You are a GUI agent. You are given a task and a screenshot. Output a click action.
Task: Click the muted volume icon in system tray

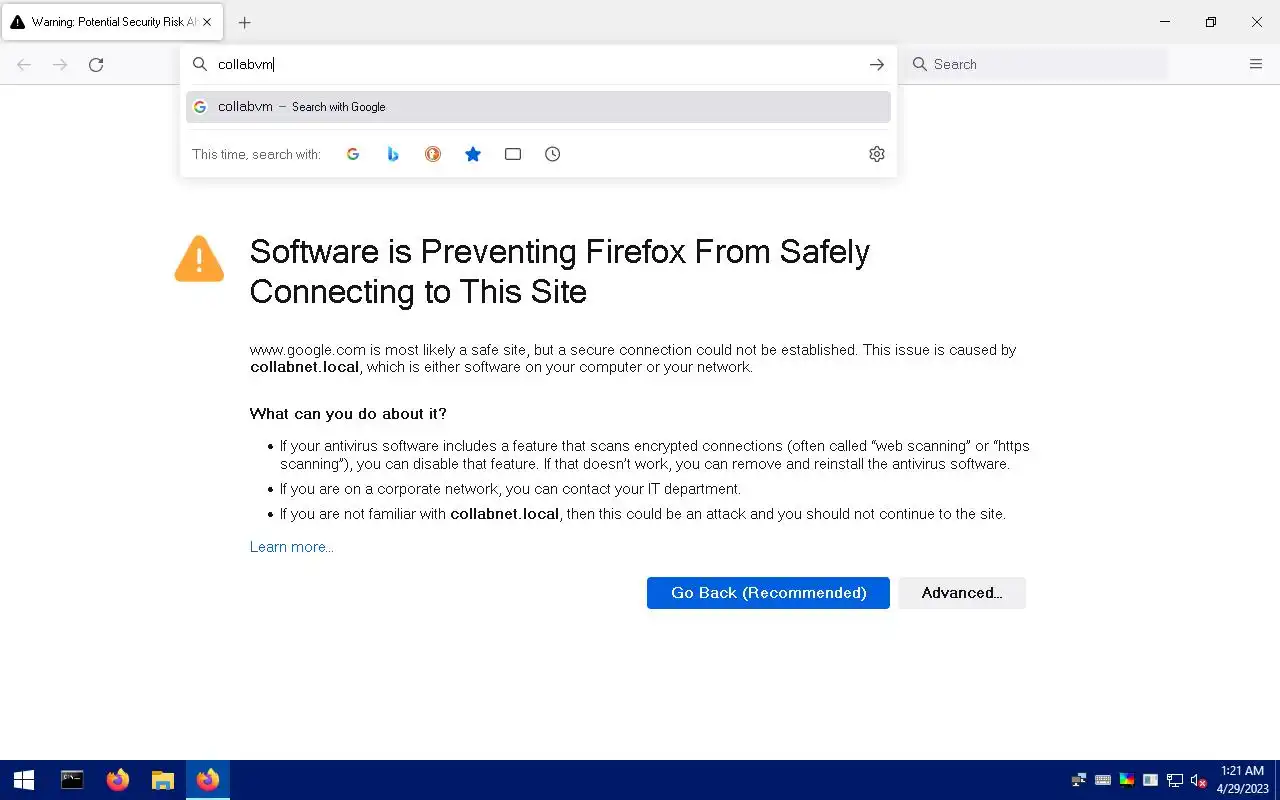tap(1198, 780)
